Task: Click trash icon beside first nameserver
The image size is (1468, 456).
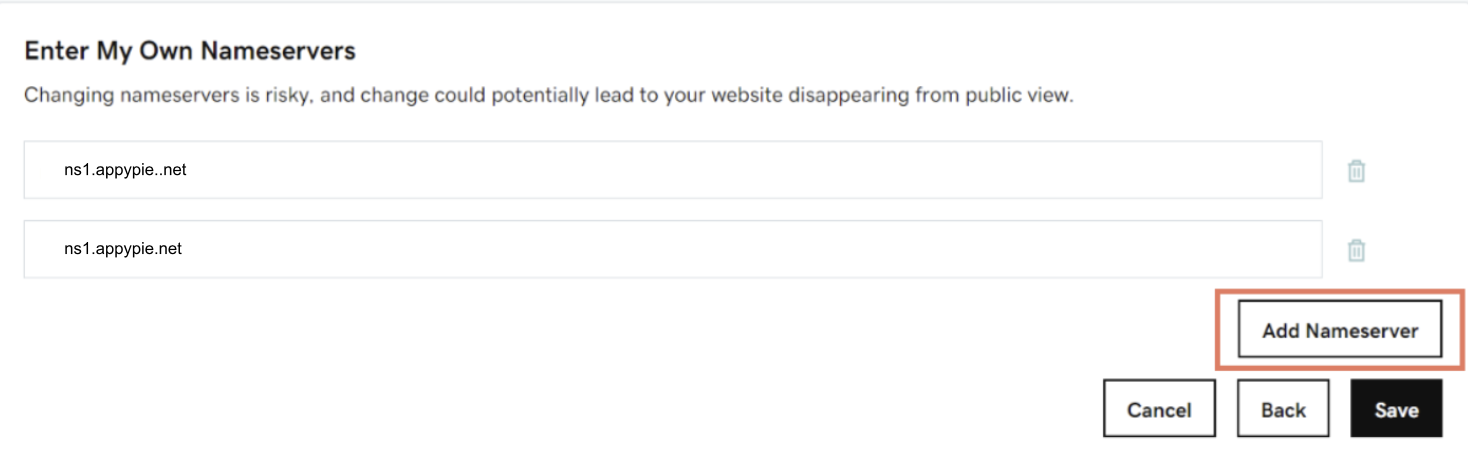Action: tap(1356, 171)
